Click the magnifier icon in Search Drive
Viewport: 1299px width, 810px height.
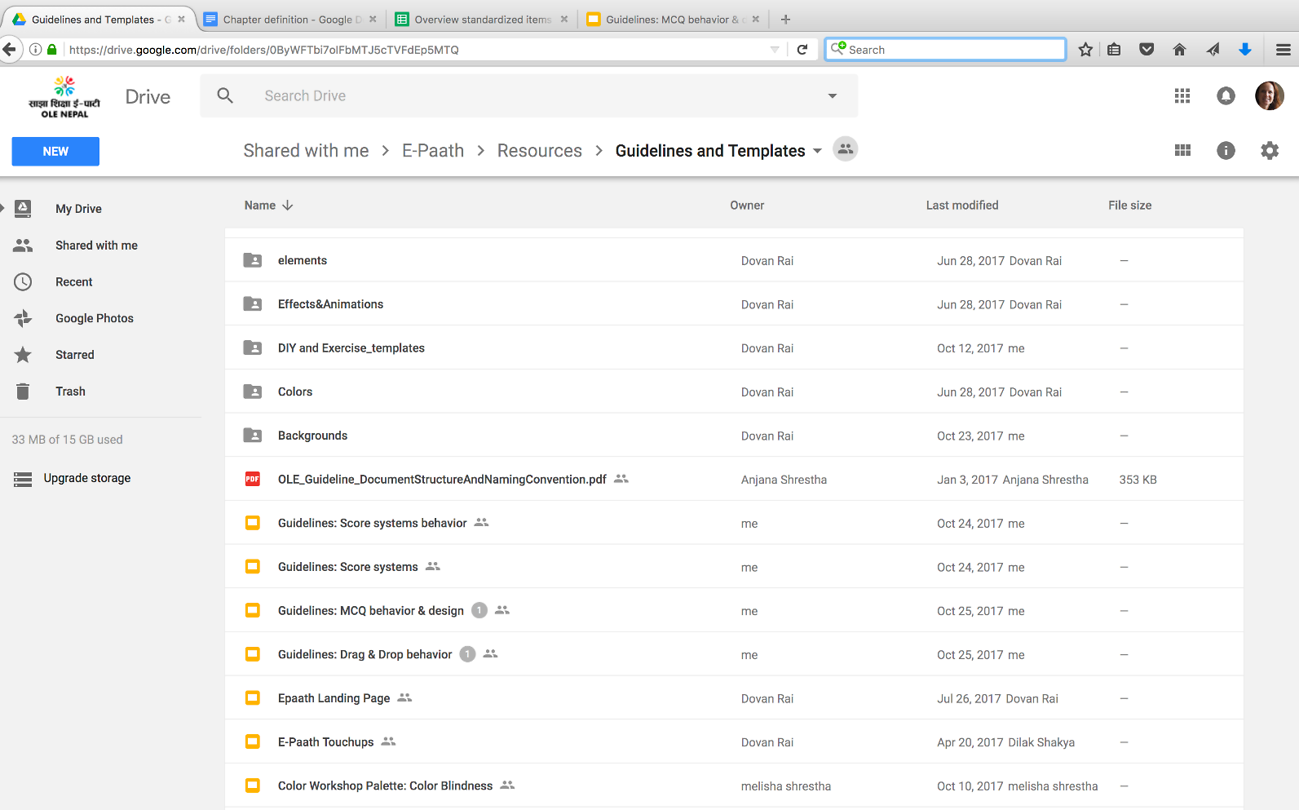[x=225, y=96]
